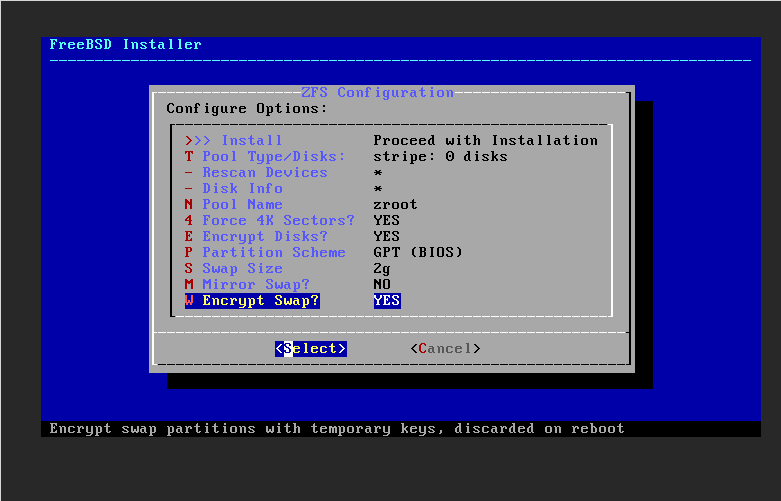
Task: Click the highlighted YES for Encrypt Swap
Action: (x=387, y=300)
